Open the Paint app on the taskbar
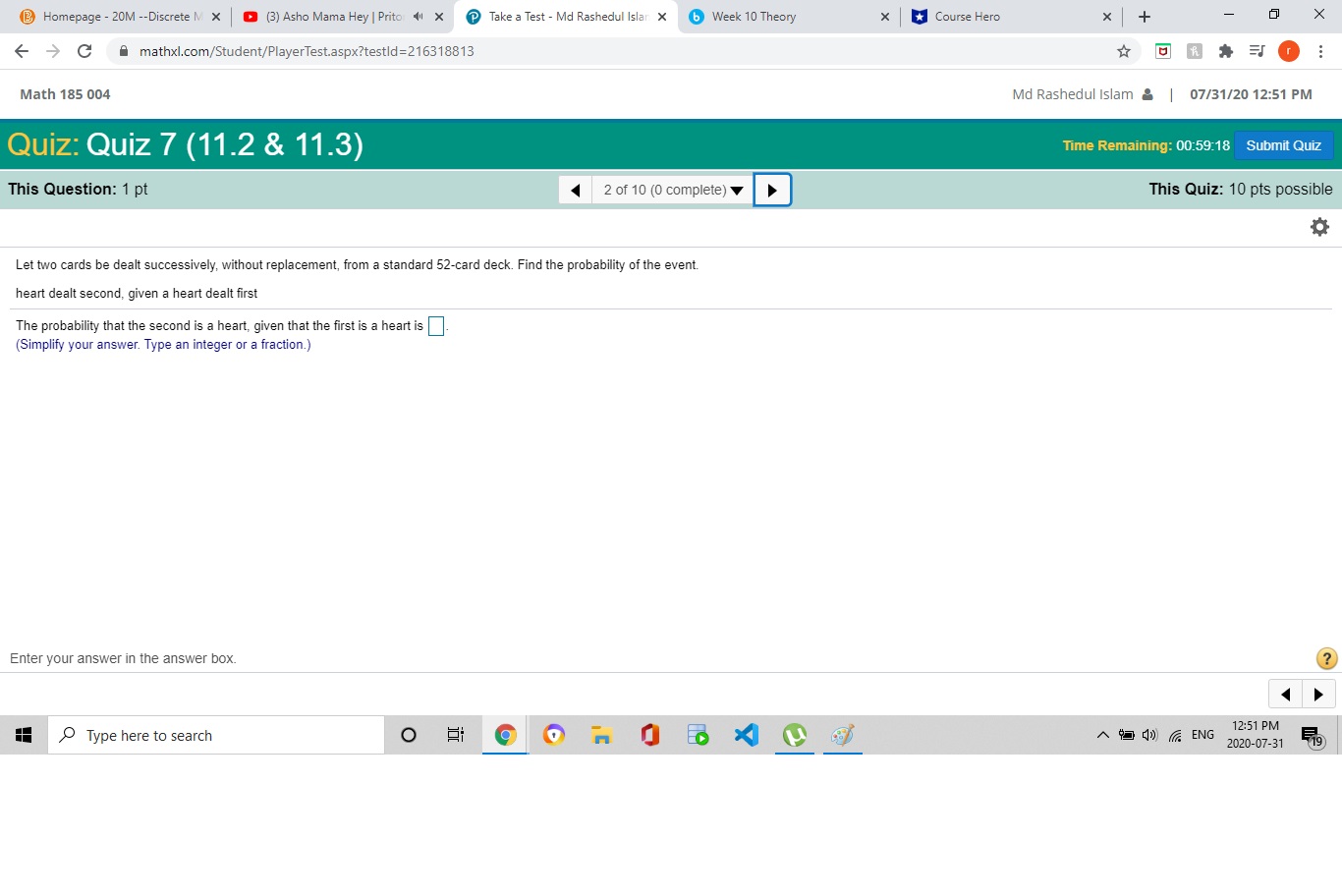The height and width of the screenshot is (896, 1342). coord(843,735)
